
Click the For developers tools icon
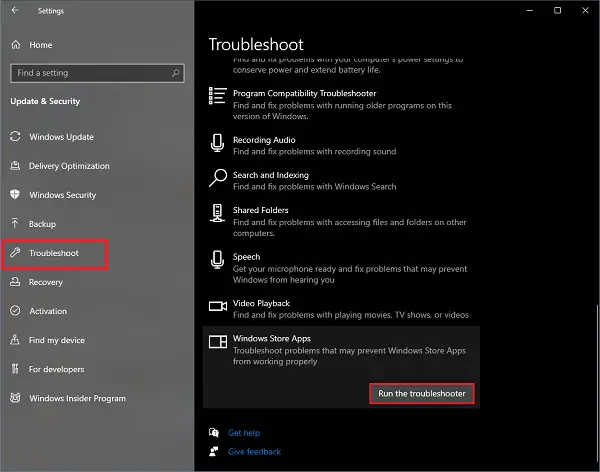15,369
